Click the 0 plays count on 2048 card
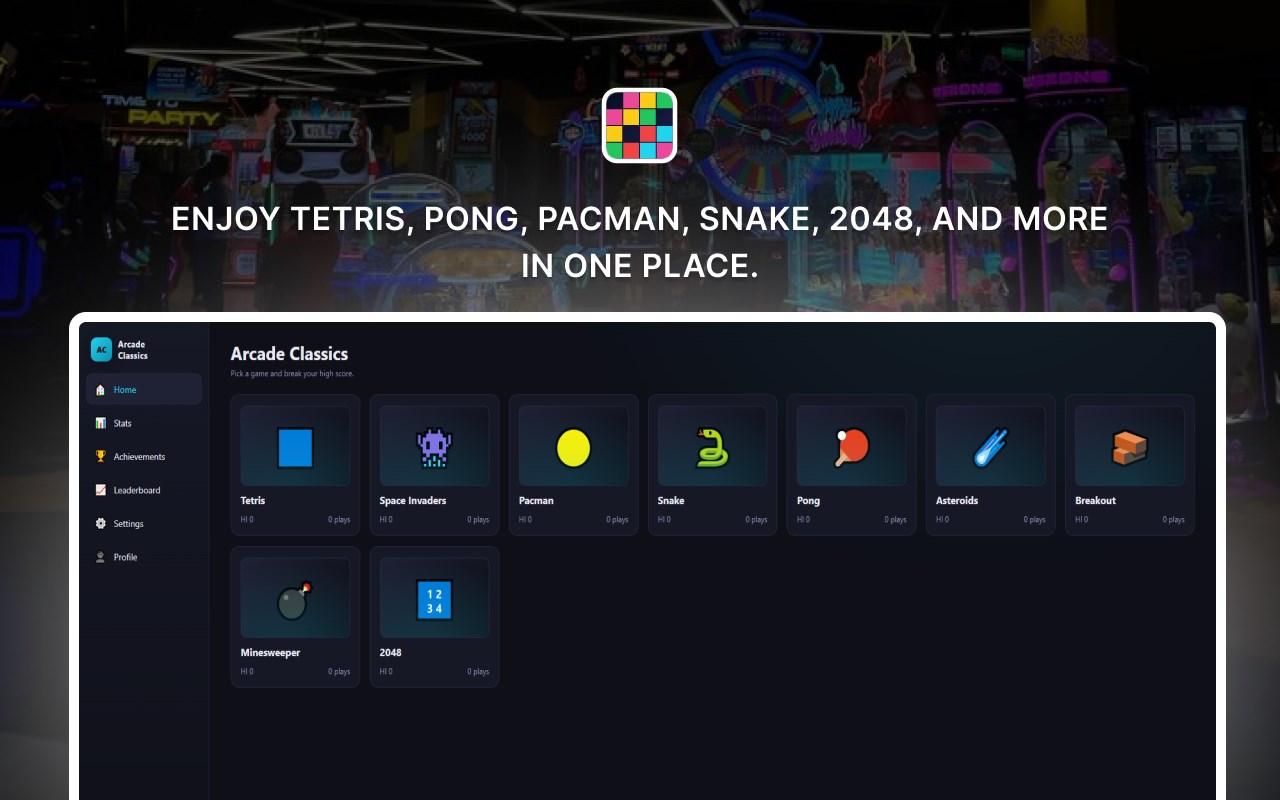Screen dimensions: 1280x800 coord(478,672)
